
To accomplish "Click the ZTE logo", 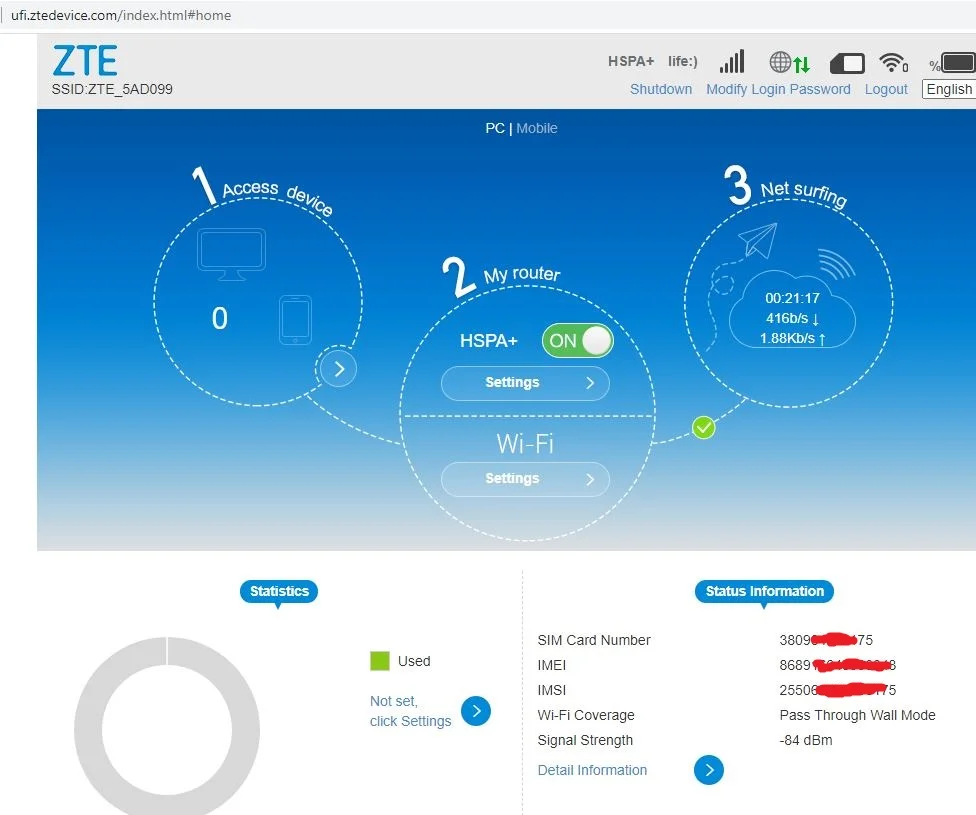I will [85, 61].
